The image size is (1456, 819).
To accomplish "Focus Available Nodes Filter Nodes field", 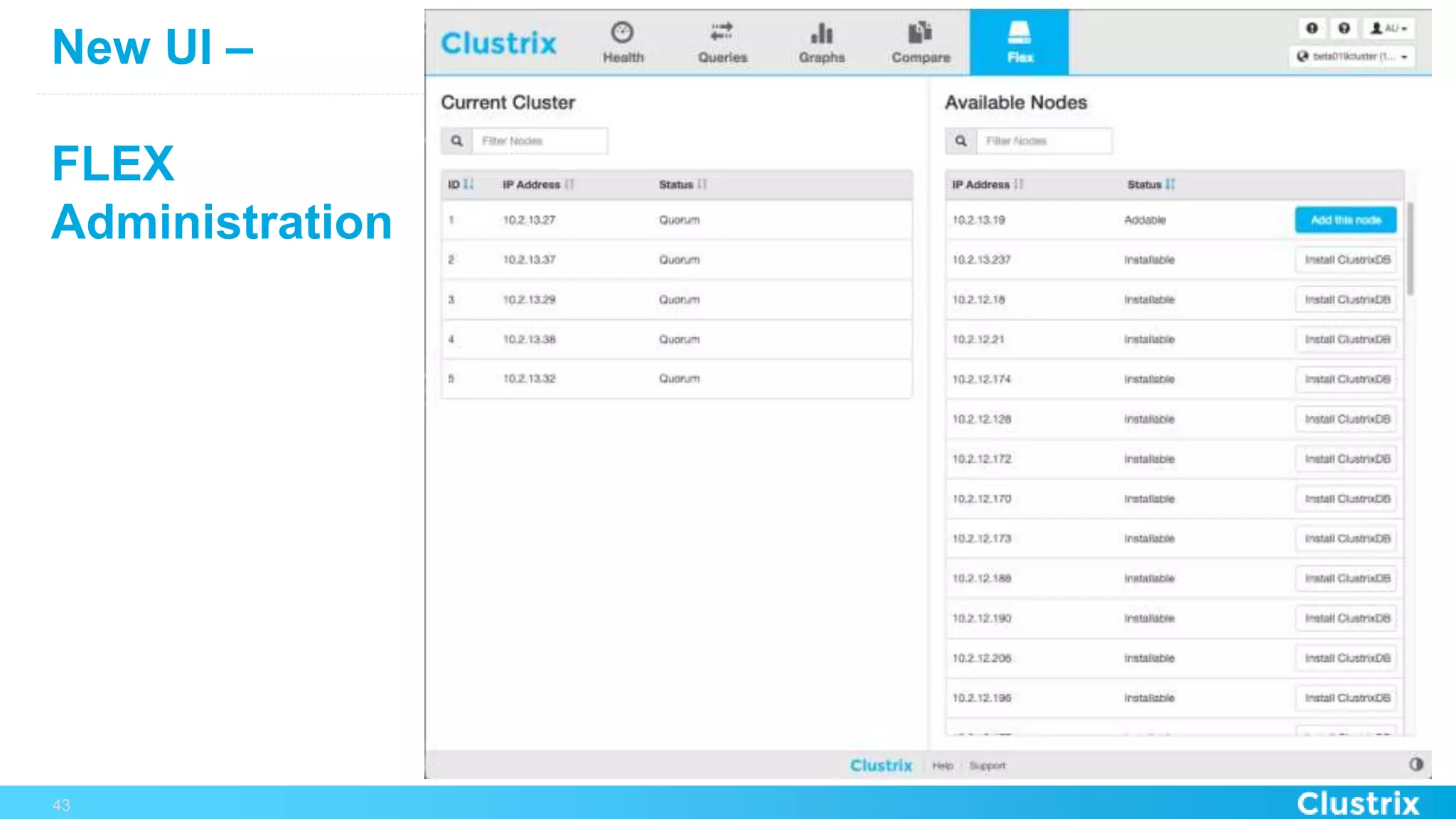I will point(1044,141).
